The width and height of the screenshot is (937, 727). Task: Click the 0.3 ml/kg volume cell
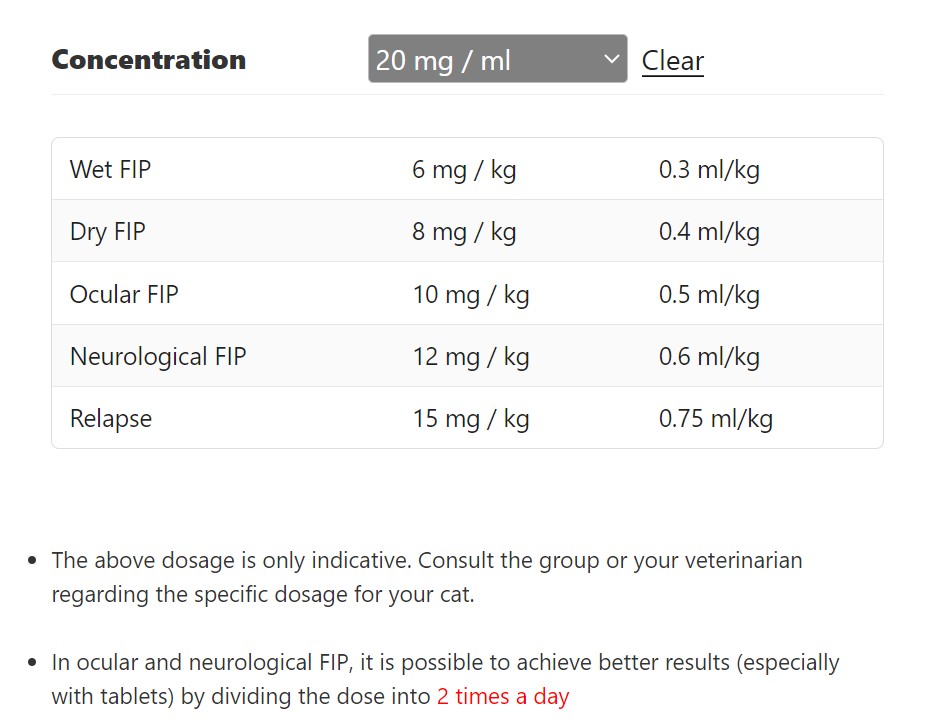(709, 170)
